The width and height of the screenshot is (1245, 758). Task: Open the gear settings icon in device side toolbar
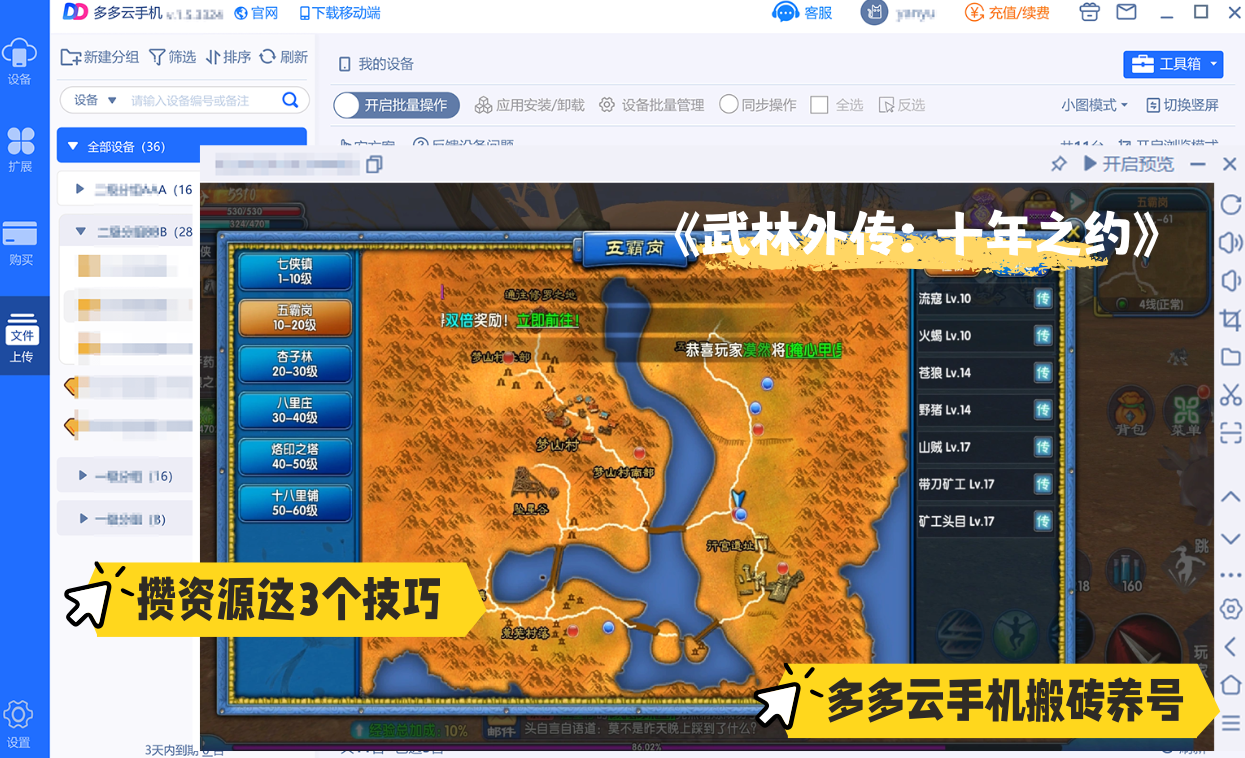click(x=1231, y=609)
